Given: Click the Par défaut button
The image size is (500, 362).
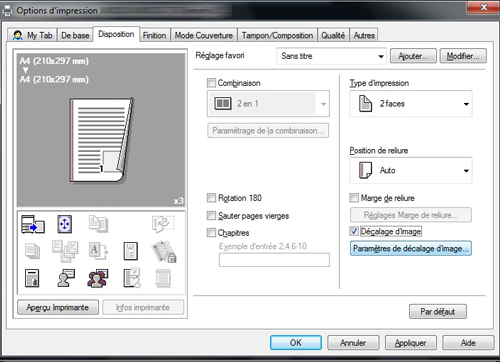Looking at the screenshot, I should [438, 312].
